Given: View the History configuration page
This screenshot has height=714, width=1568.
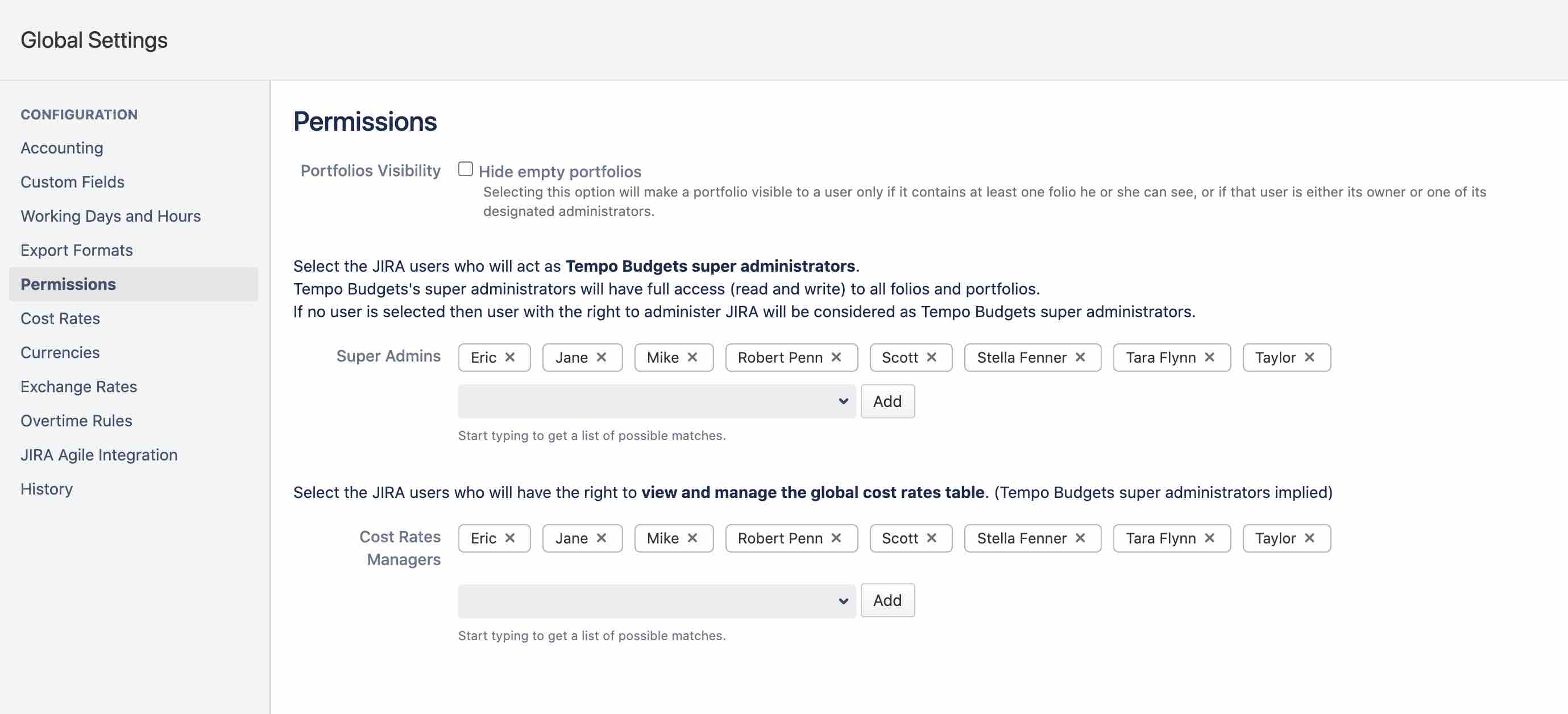Looking at the screenshot, I should (46, 489).
